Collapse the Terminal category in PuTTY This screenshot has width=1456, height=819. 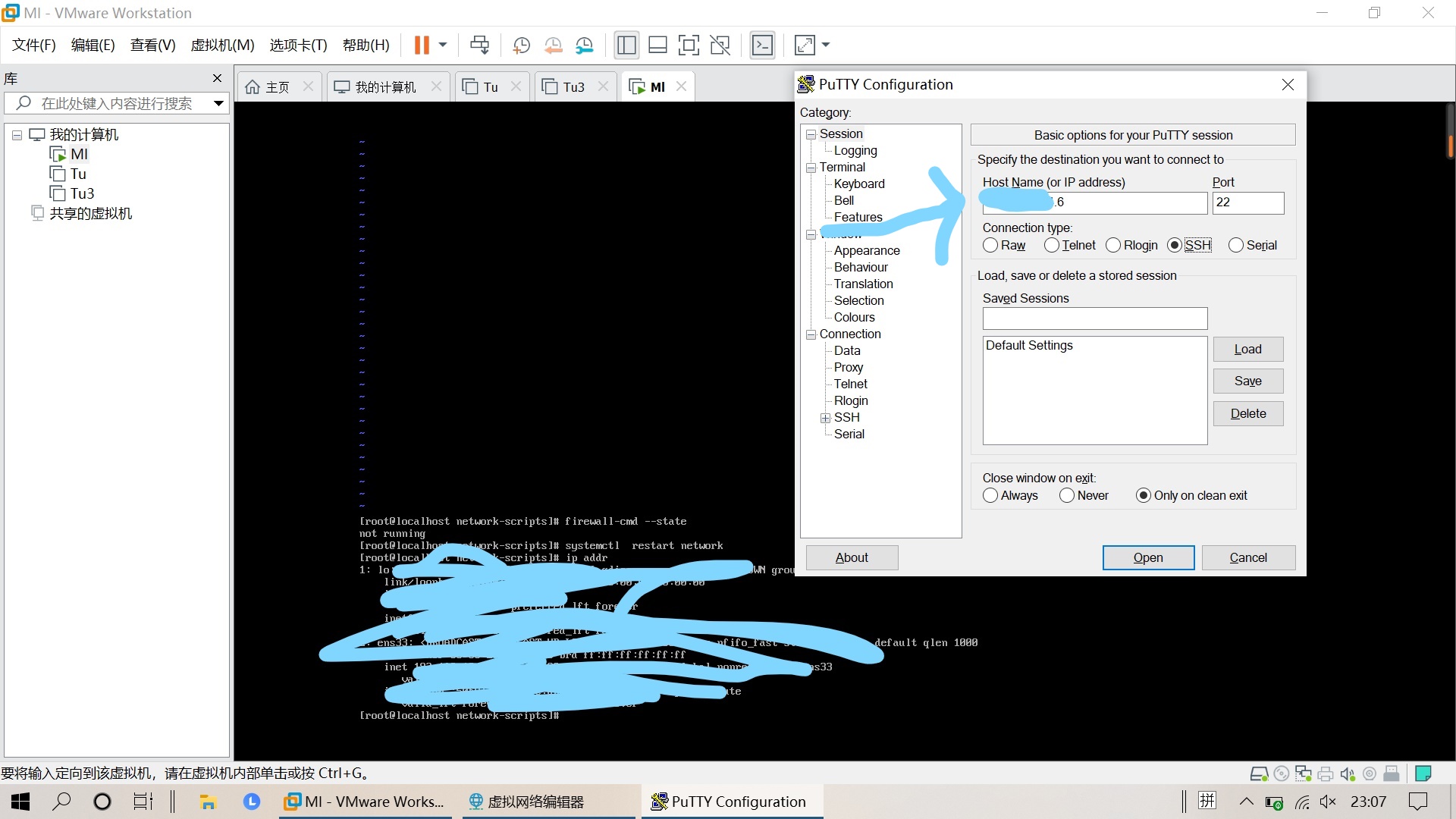click(811, 168)
